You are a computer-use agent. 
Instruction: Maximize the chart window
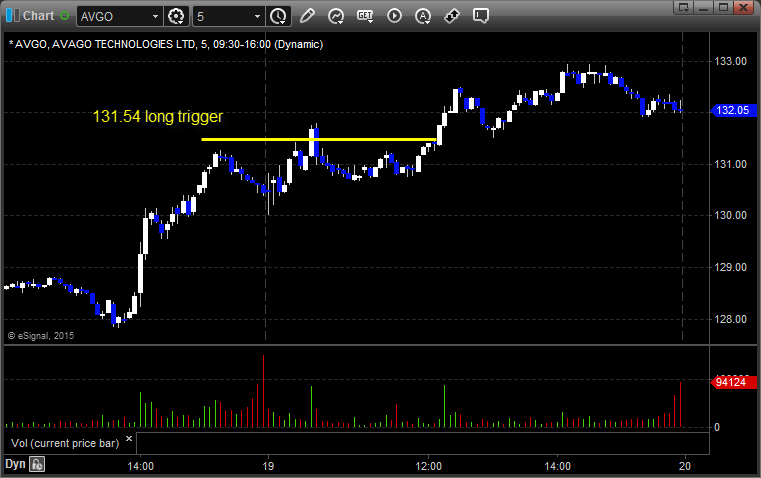(x=723, y=7)
